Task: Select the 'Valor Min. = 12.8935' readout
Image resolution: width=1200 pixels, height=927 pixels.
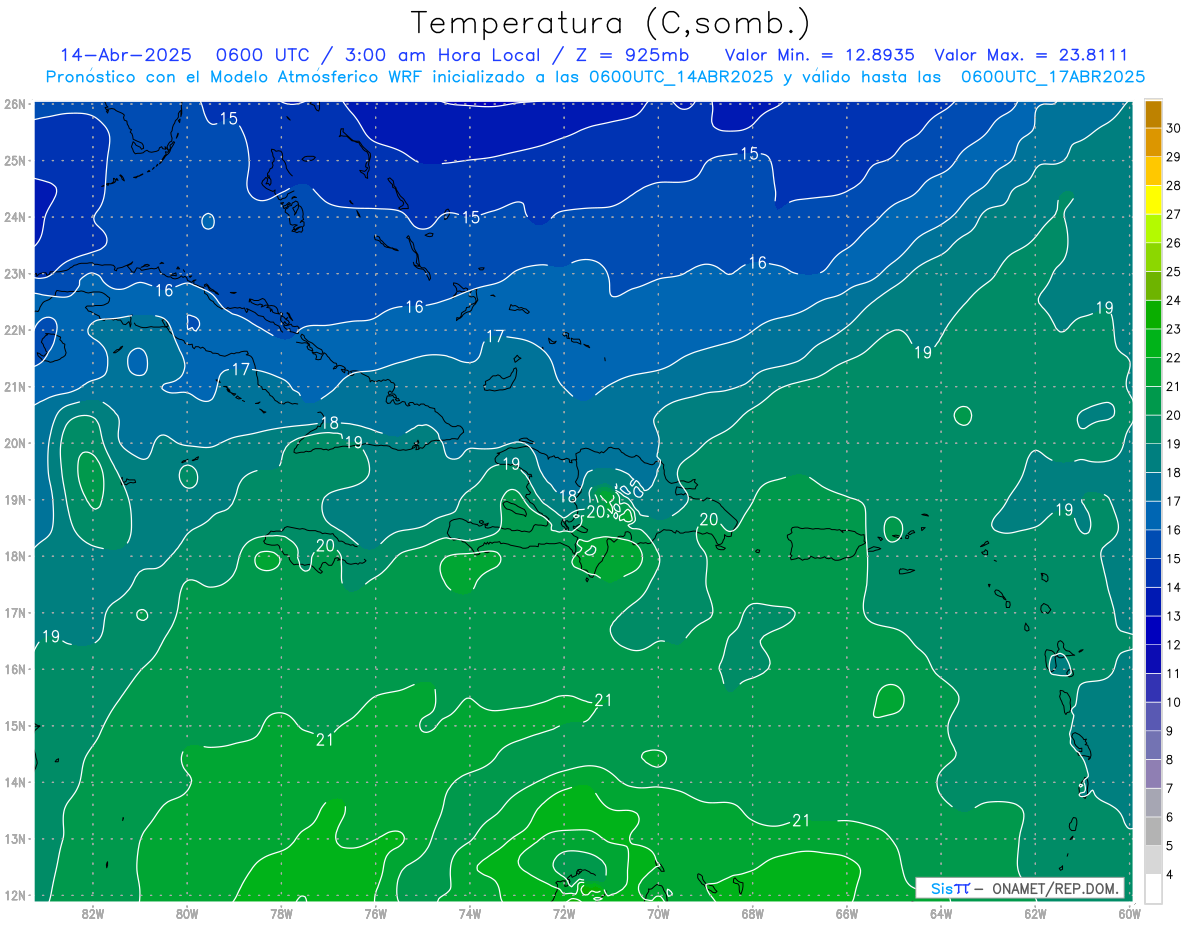Action: point(820,55)
